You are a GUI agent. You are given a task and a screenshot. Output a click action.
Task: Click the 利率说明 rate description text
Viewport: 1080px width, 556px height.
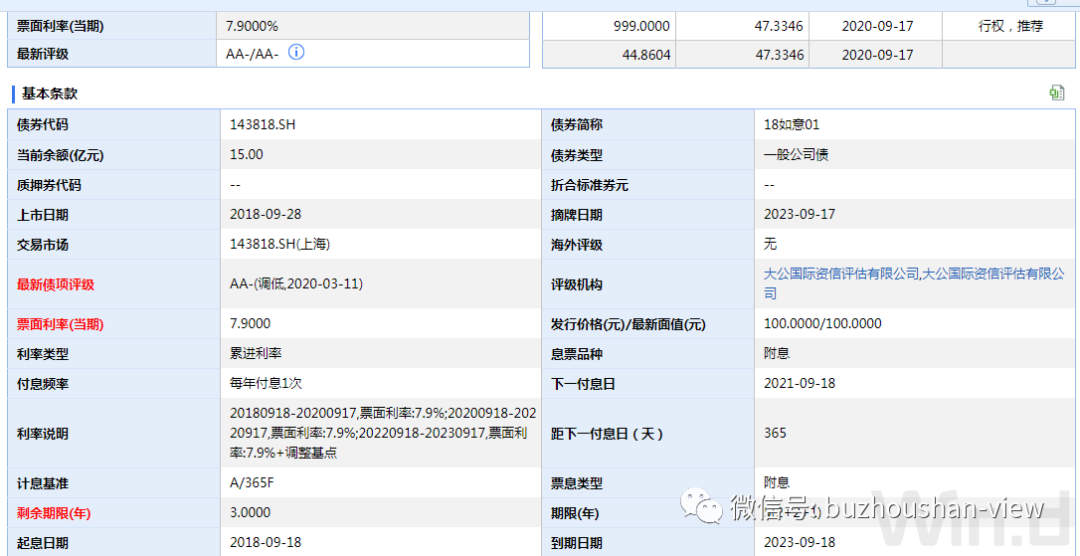[x=382, y=433]
